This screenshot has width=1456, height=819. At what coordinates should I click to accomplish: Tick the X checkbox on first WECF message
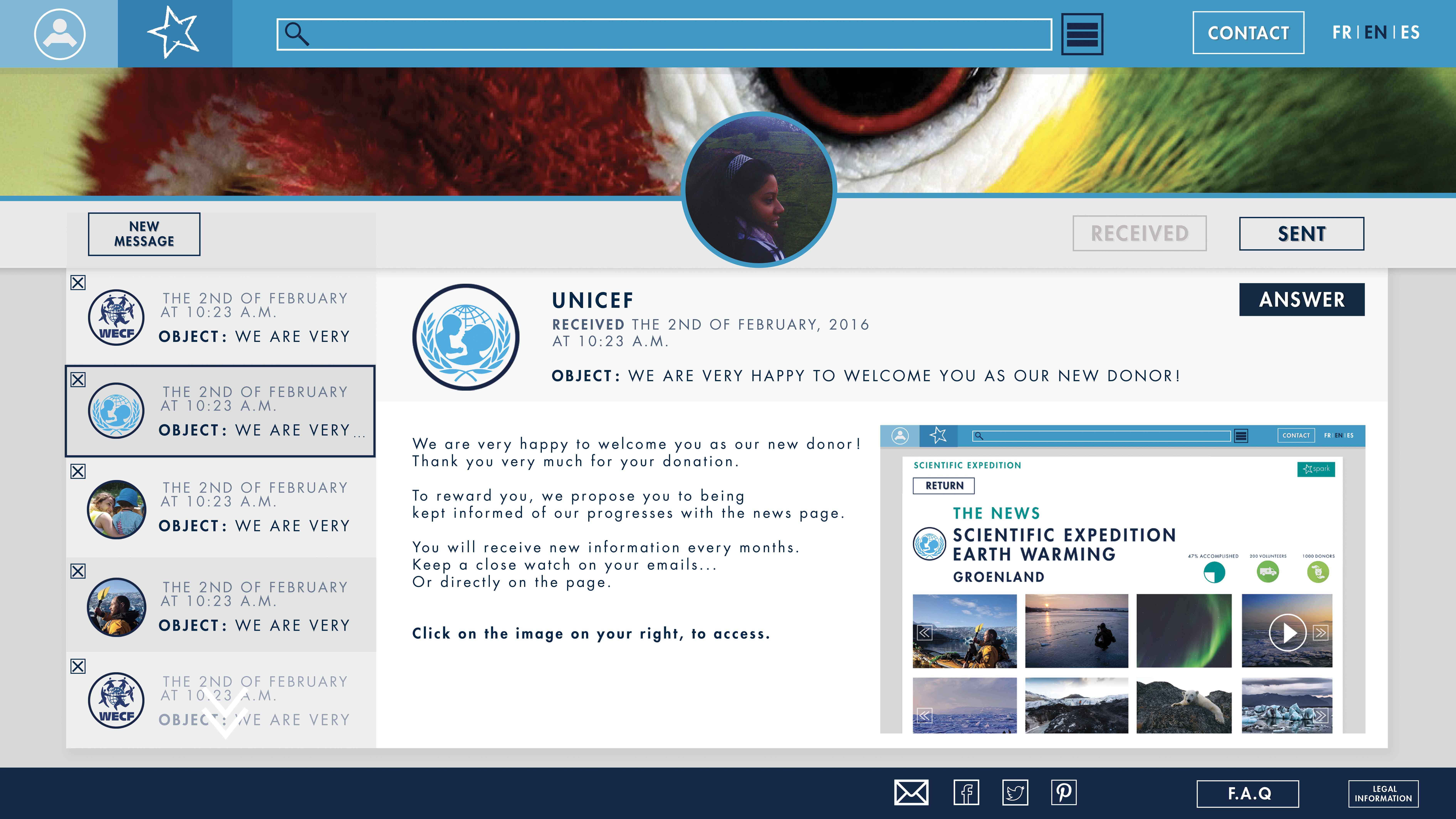click(78, 283)
